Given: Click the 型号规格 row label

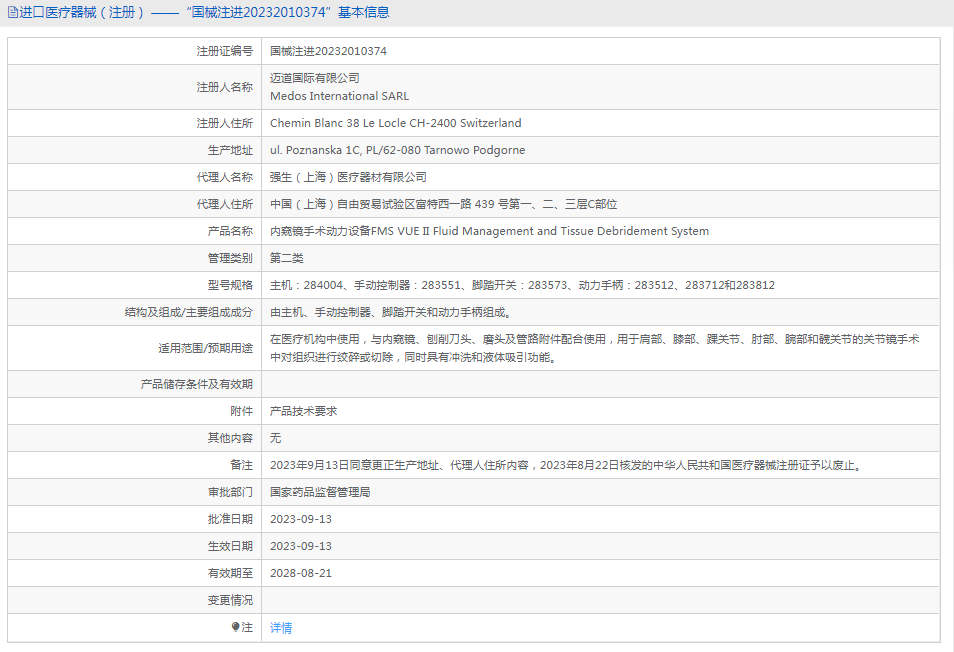Looking at the screenshot, I should tap(230, 285).
